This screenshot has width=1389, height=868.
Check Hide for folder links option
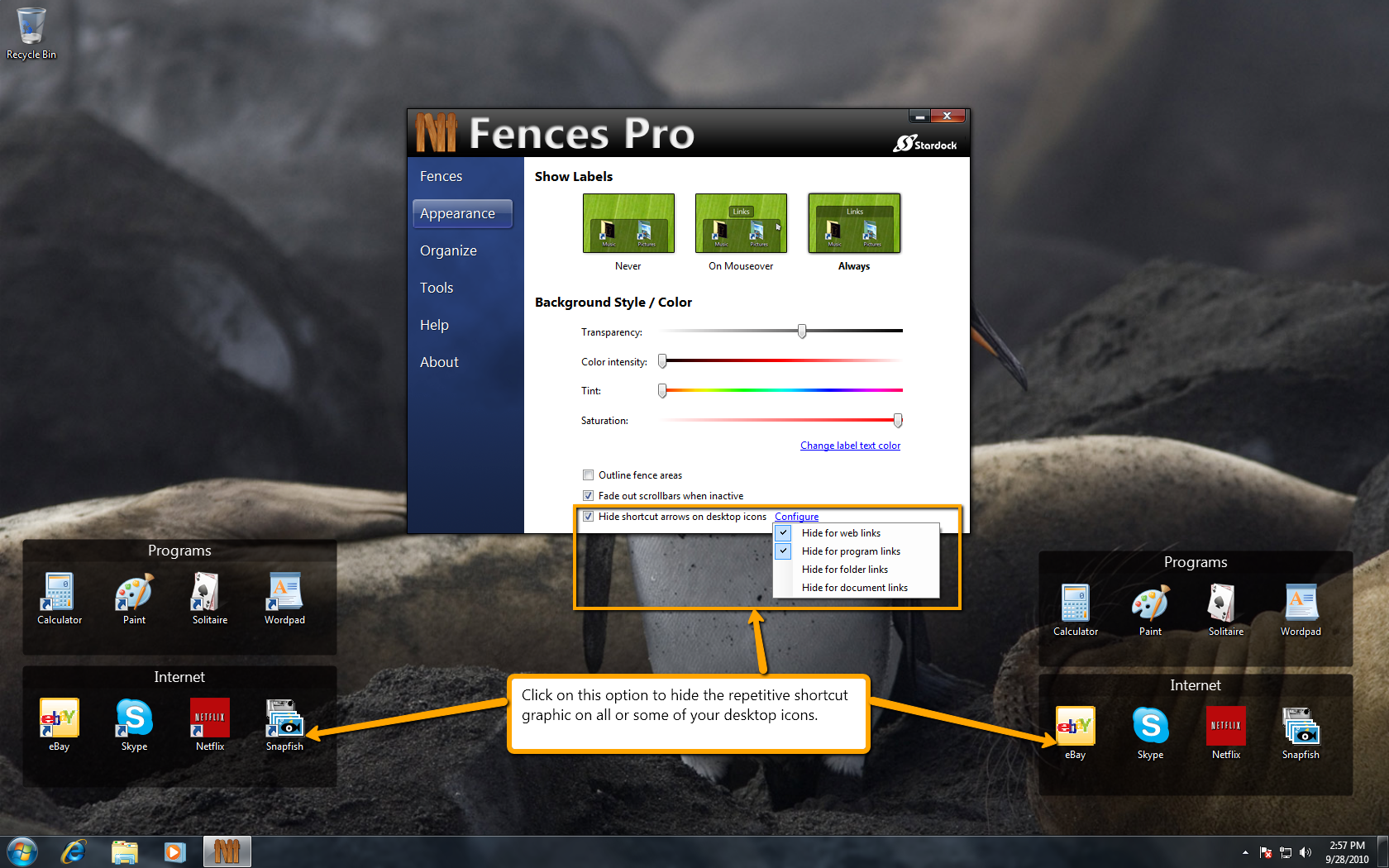[856, 570]
